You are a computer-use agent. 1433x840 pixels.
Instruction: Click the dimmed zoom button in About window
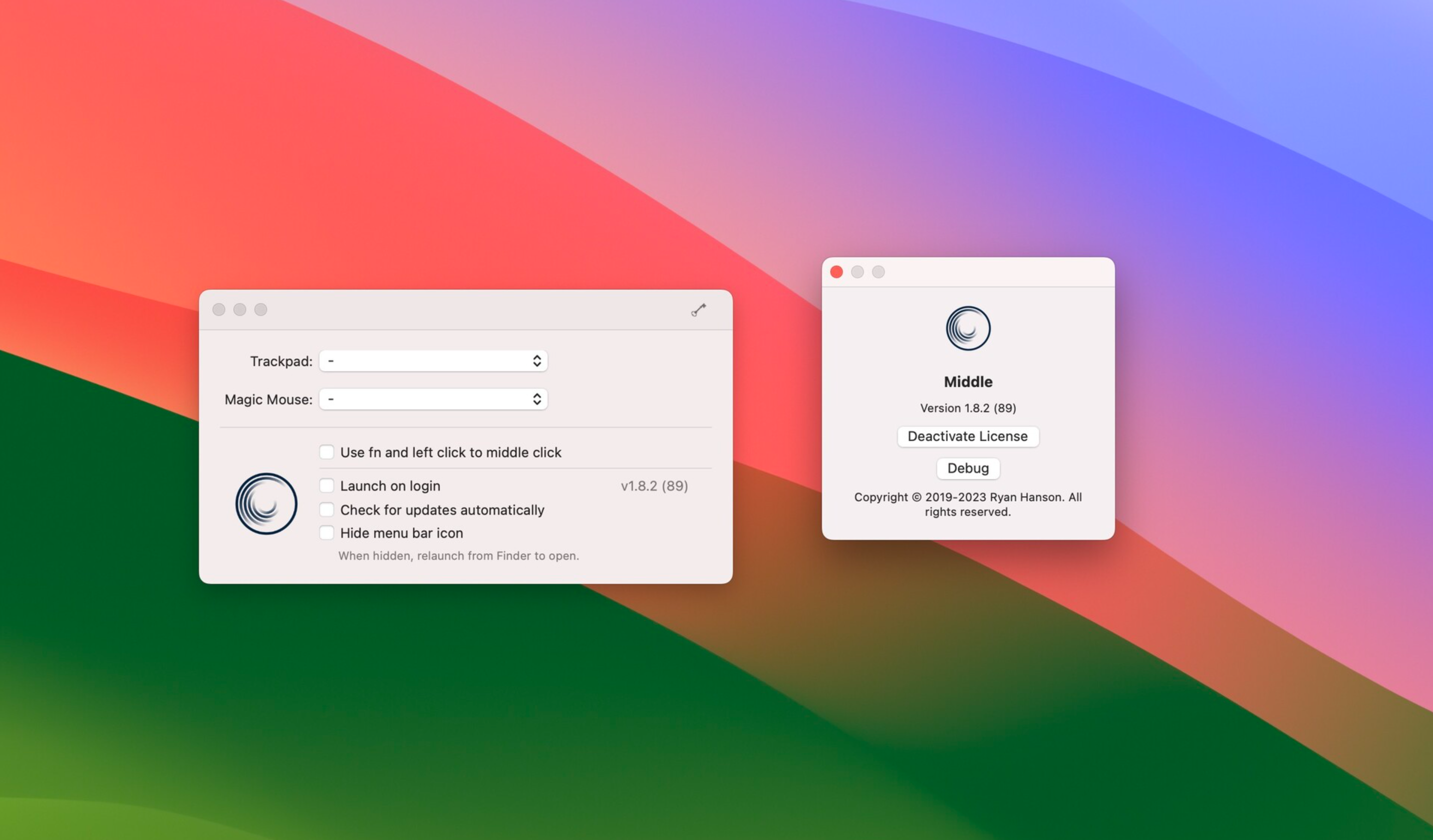878,272
